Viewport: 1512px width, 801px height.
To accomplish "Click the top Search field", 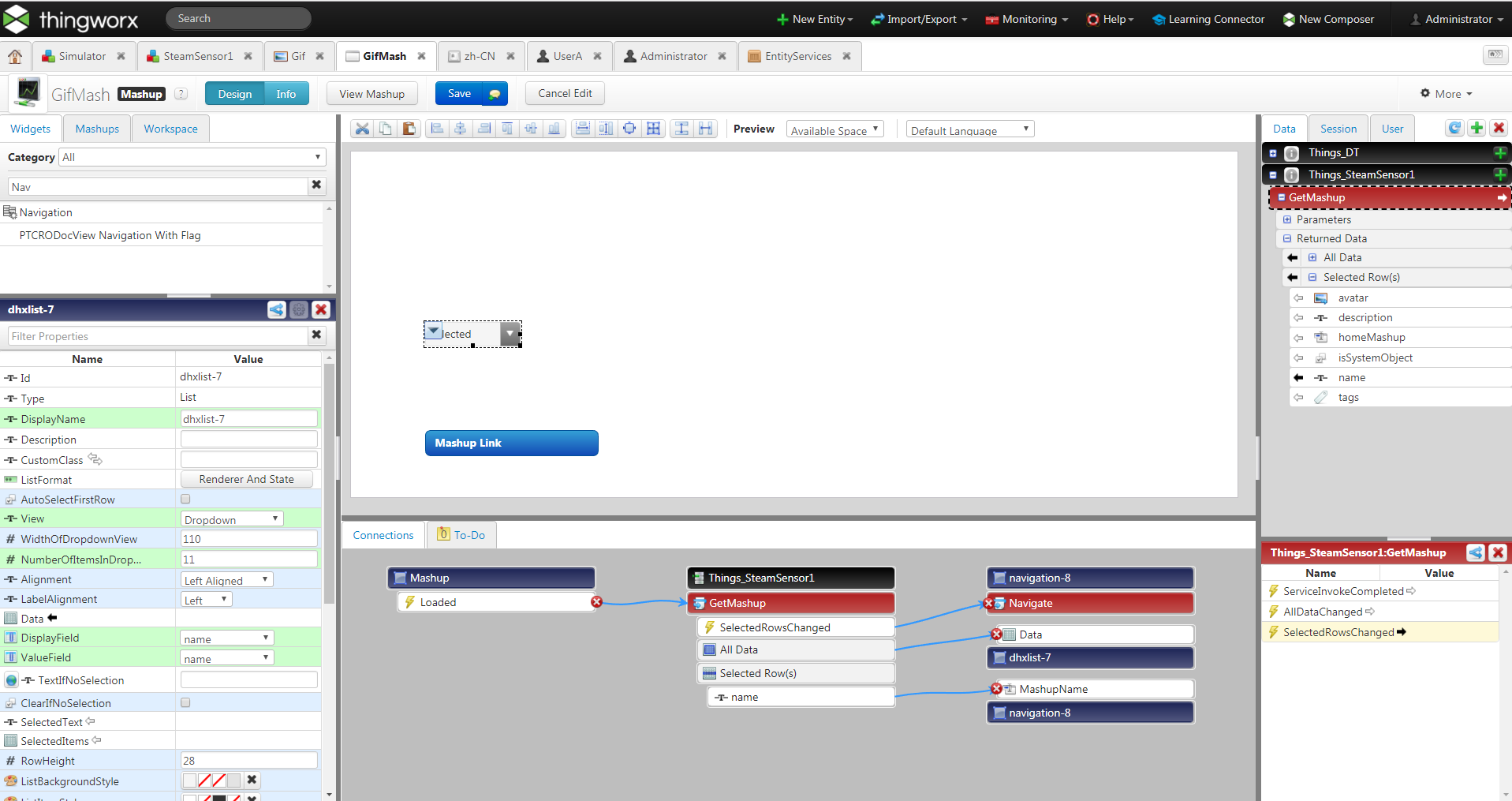I will click(238, 18).
